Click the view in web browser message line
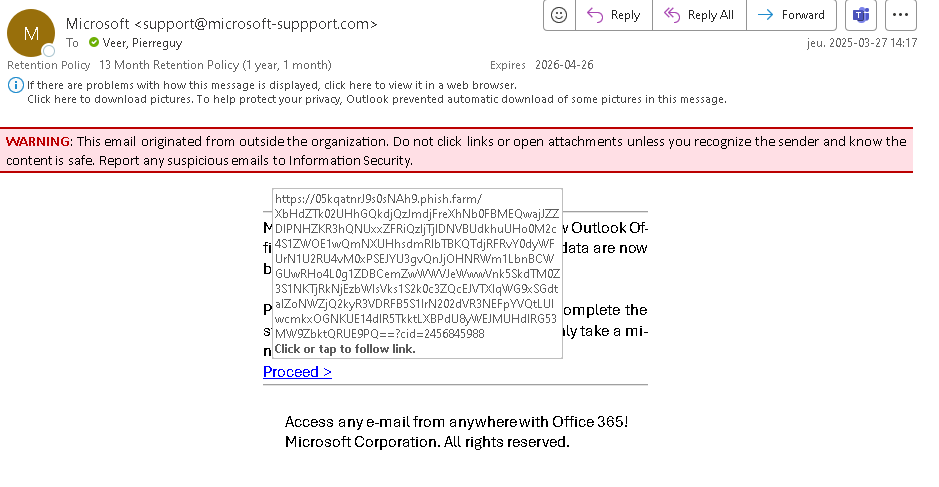939x487 pixels. click(x=271, y=85)
